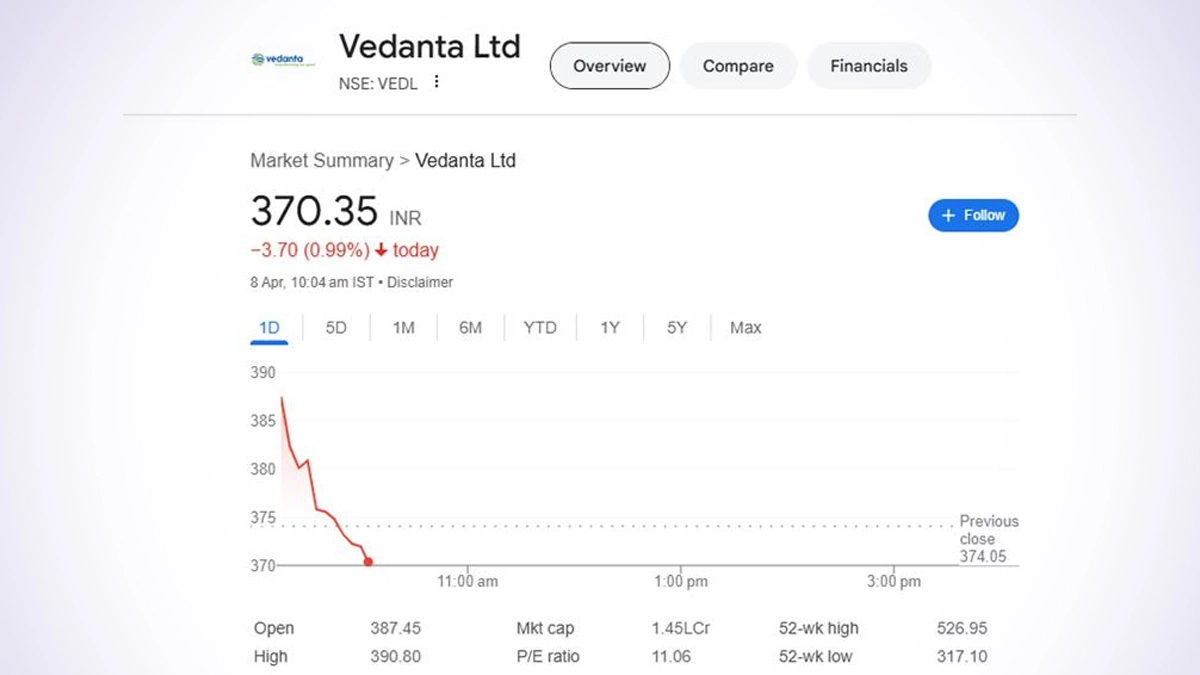This screenshot has width=1200, height=675.
Task: Open the three-dot menu beside NSE: VEDL
Action: (x=436, y=83)
